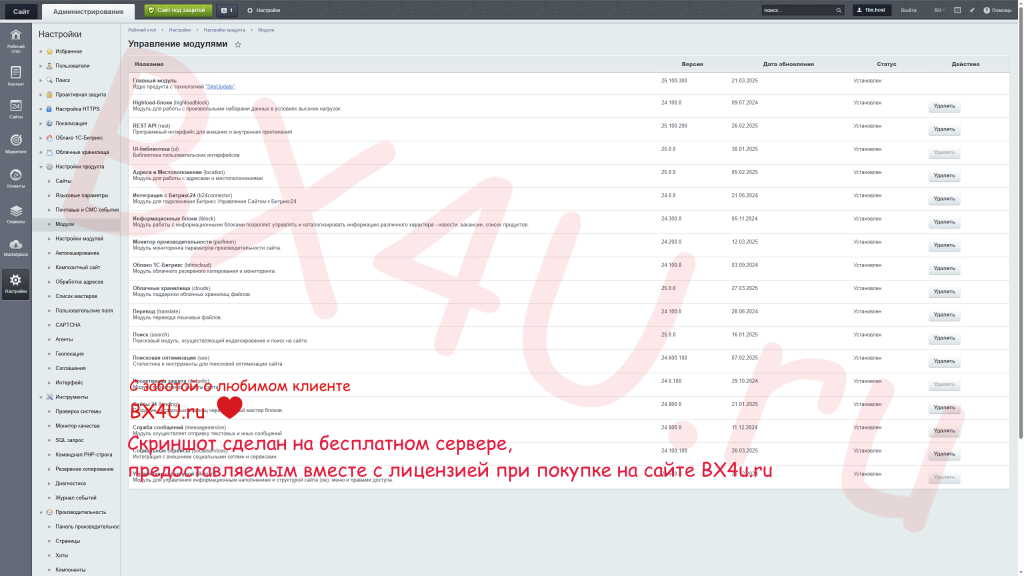Open Настройки gear in the top toolbar
This screenshot has width=1024, height=576.
(264, 10)
